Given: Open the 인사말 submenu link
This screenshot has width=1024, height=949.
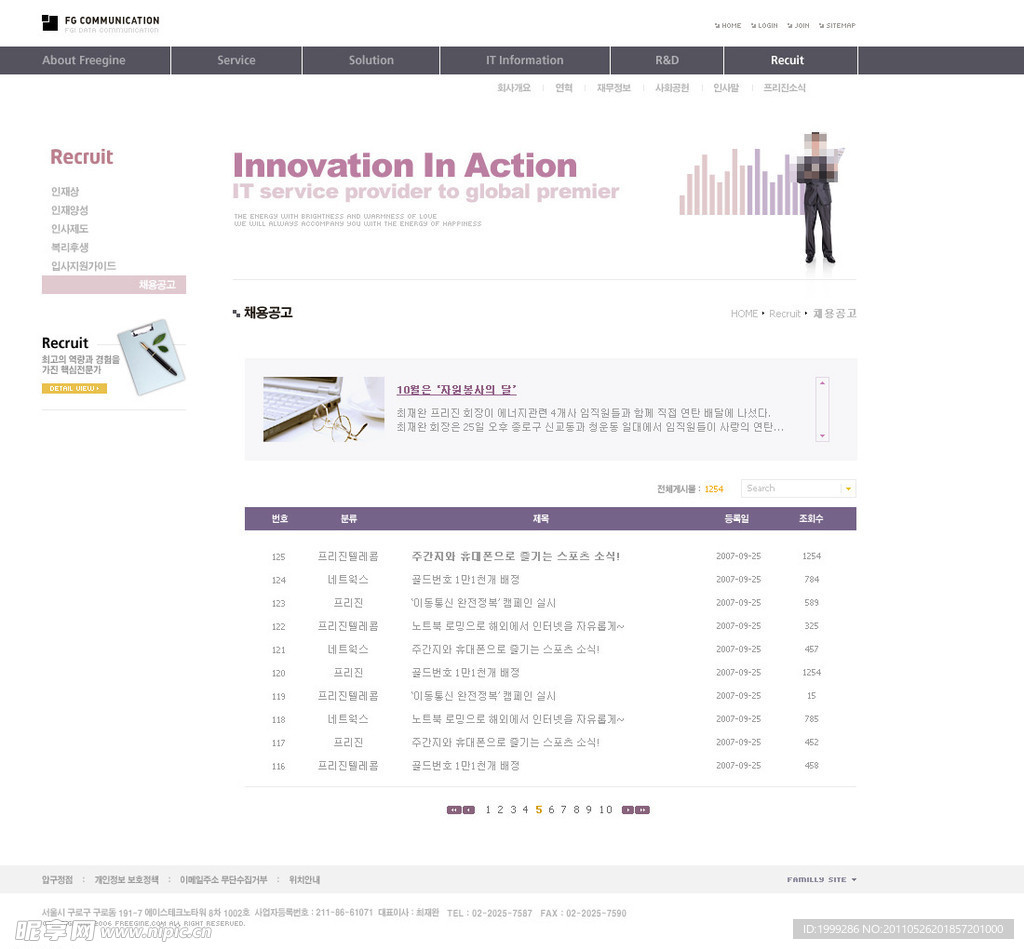Looking at the screenshot, I should click(726, 88).
